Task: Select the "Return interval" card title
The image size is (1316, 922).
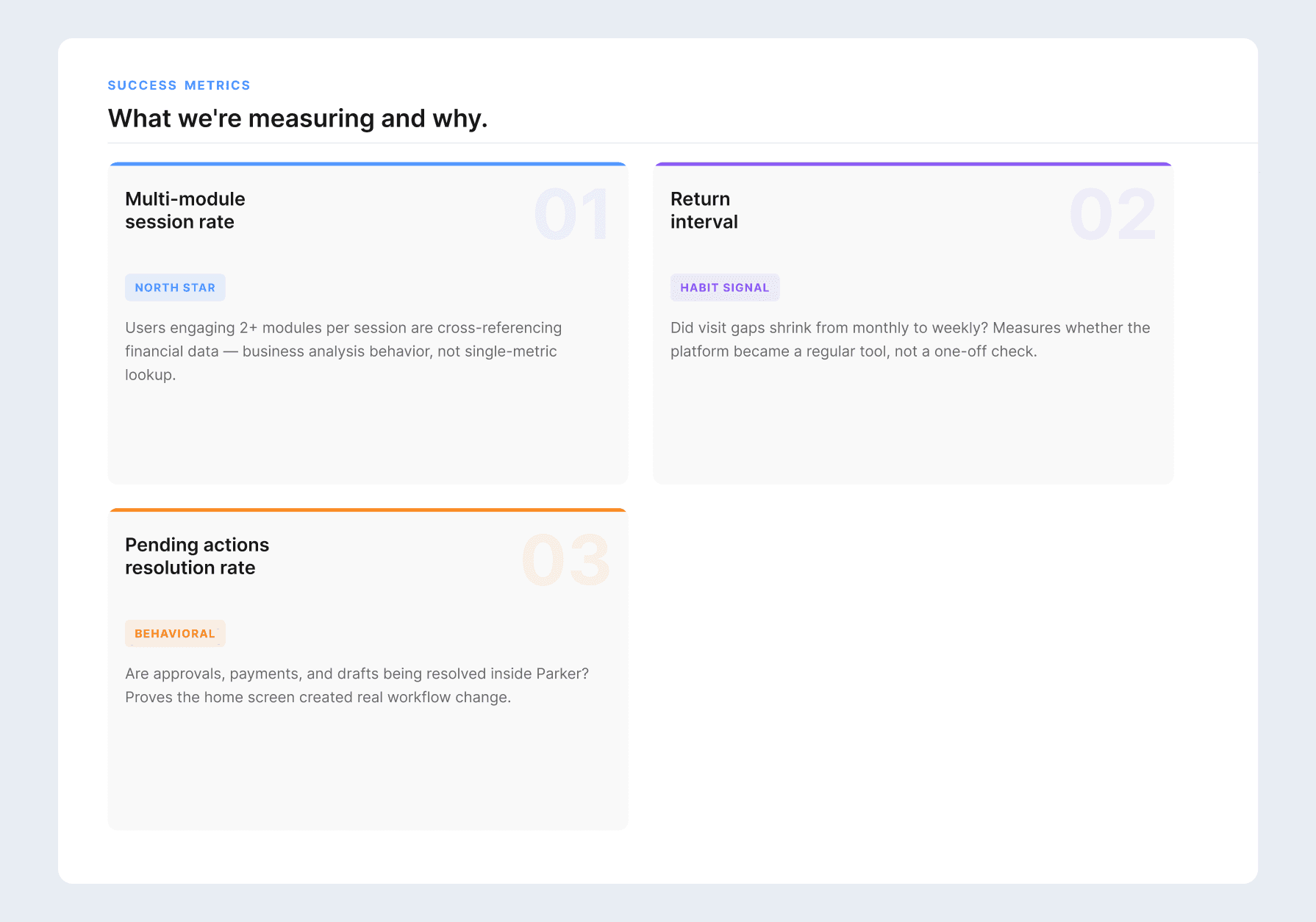Action: click(704, 210)
